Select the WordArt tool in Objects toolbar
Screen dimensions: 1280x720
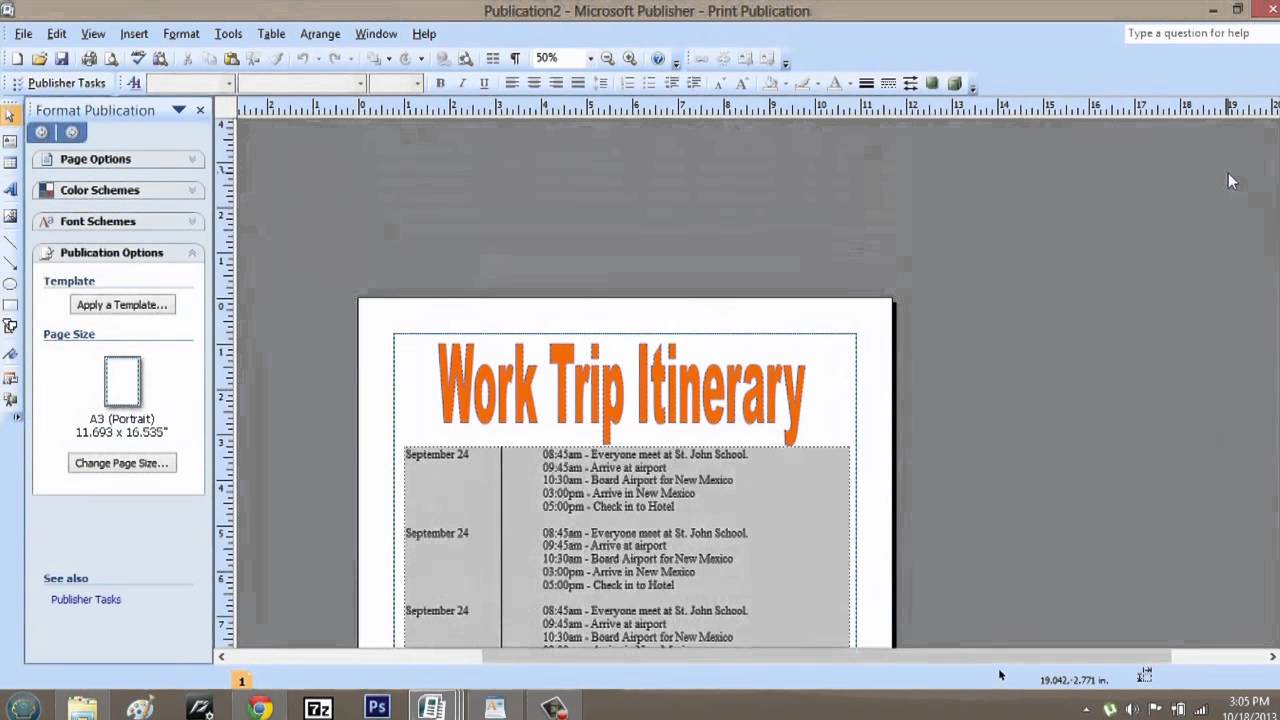tap(10, 189)
